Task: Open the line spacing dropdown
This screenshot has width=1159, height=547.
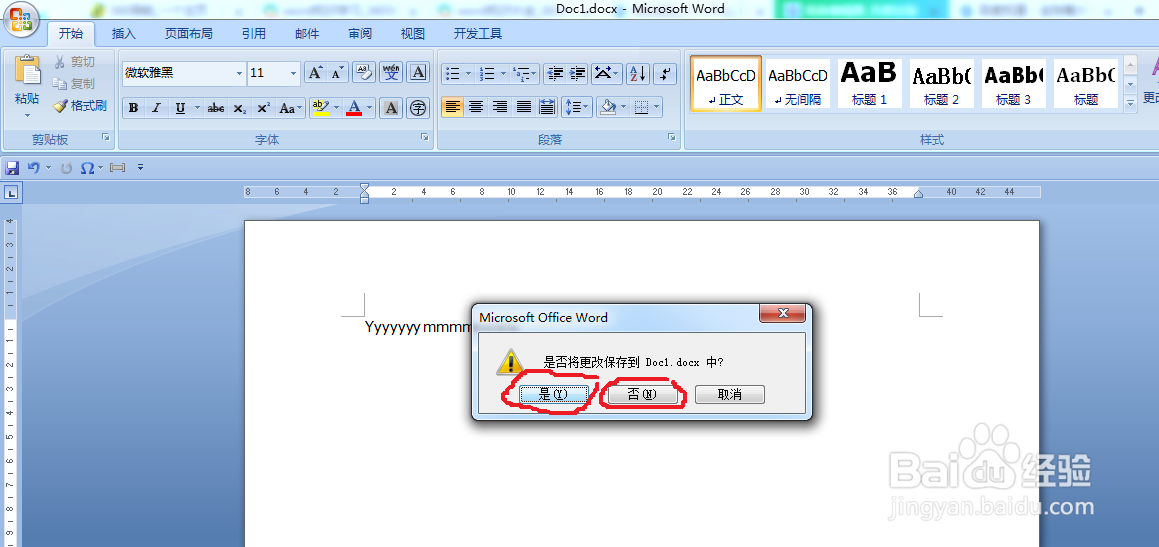Action: click(577, 108)
